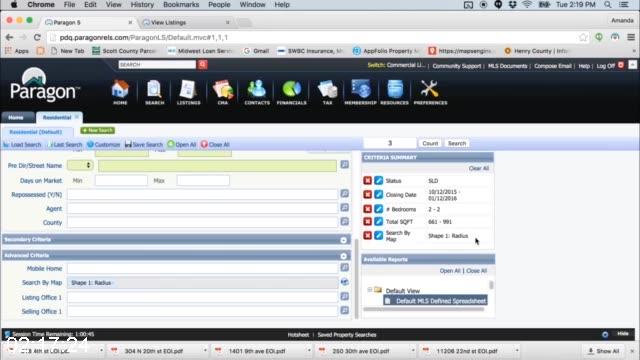Collapse the Secondary Criteria section
This screenshot has width=640, height=360.
[x=344, y=240]
